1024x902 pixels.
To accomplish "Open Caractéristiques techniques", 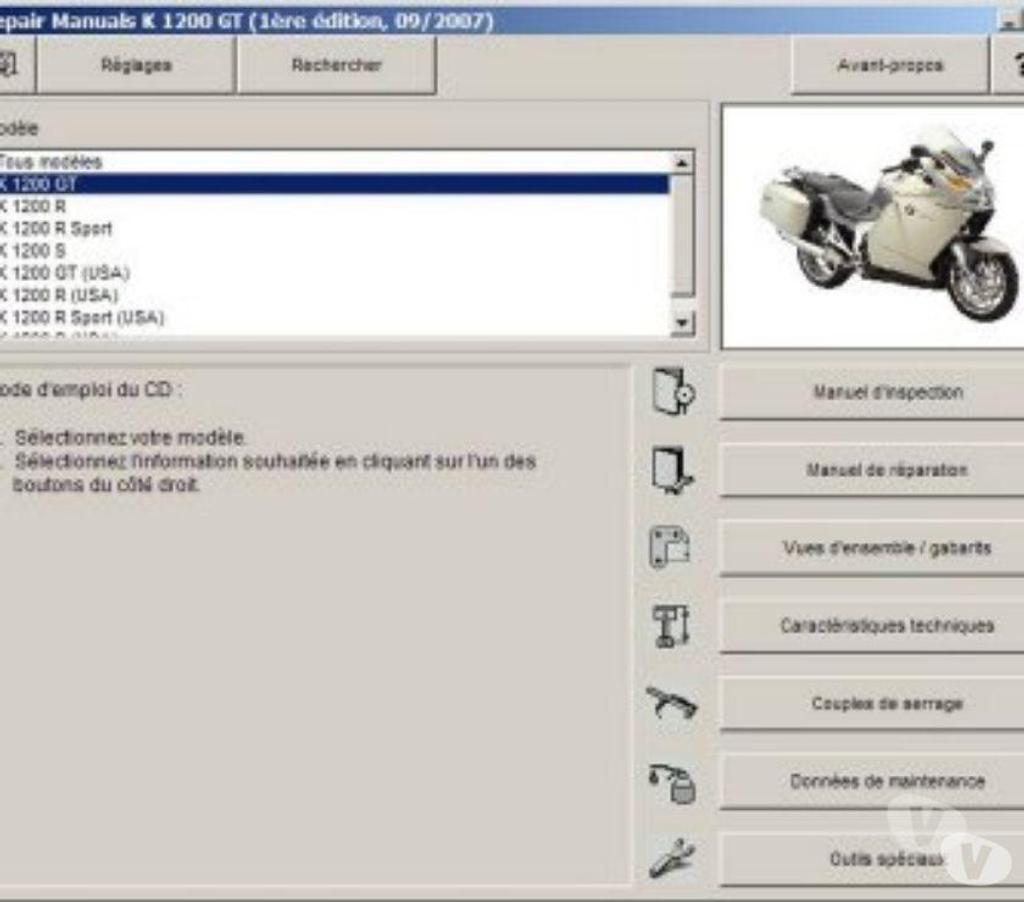I will click(x=872, y=625).
